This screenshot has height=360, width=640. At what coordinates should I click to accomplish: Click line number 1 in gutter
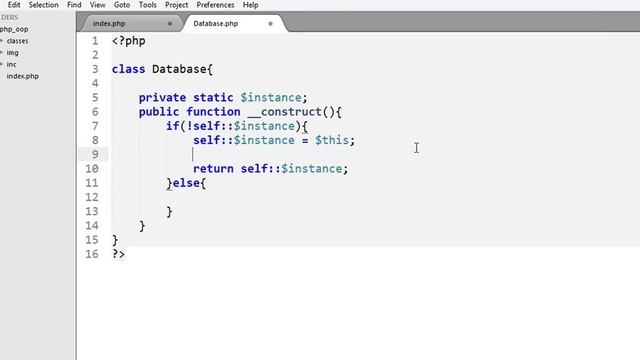click(95, 41)
